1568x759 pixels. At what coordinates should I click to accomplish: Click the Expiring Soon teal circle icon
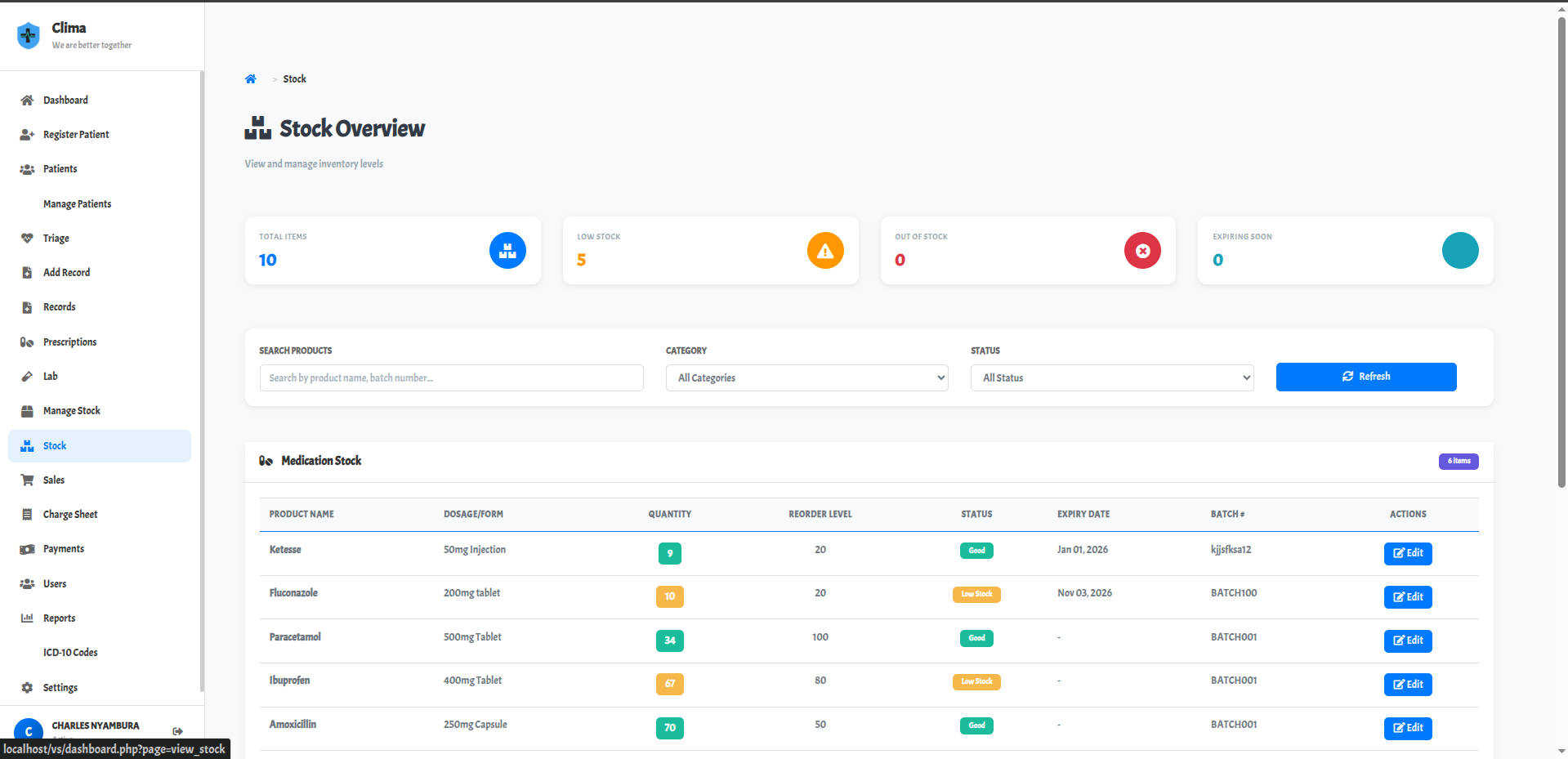pos(1460,251)
